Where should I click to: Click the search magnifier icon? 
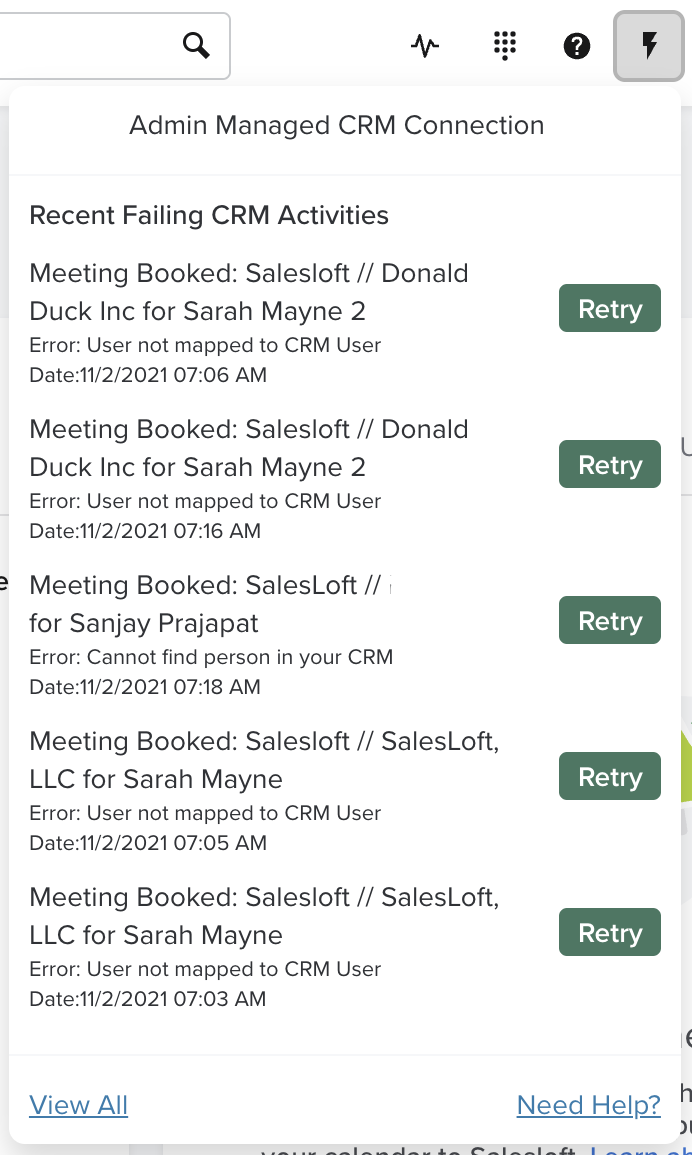coord(196,46)
